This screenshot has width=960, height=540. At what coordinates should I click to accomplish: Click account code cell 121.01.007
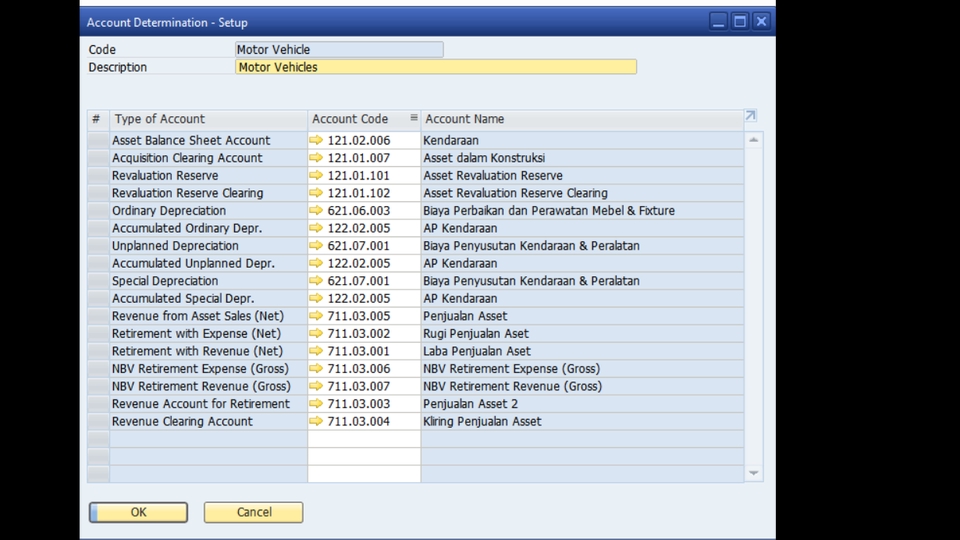pyautogui.click(x=364, y=158)
